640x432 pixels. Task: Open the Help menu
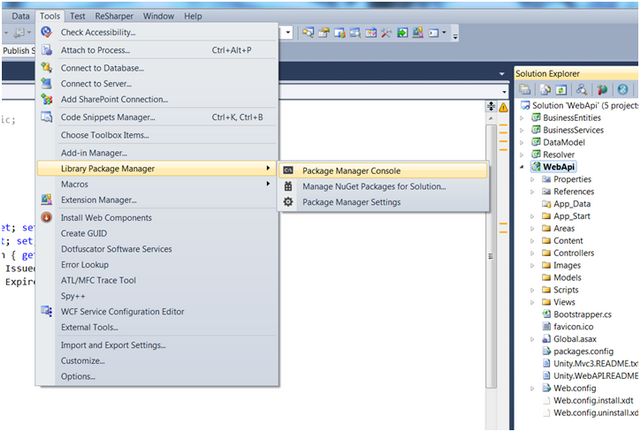click(193, 16)
